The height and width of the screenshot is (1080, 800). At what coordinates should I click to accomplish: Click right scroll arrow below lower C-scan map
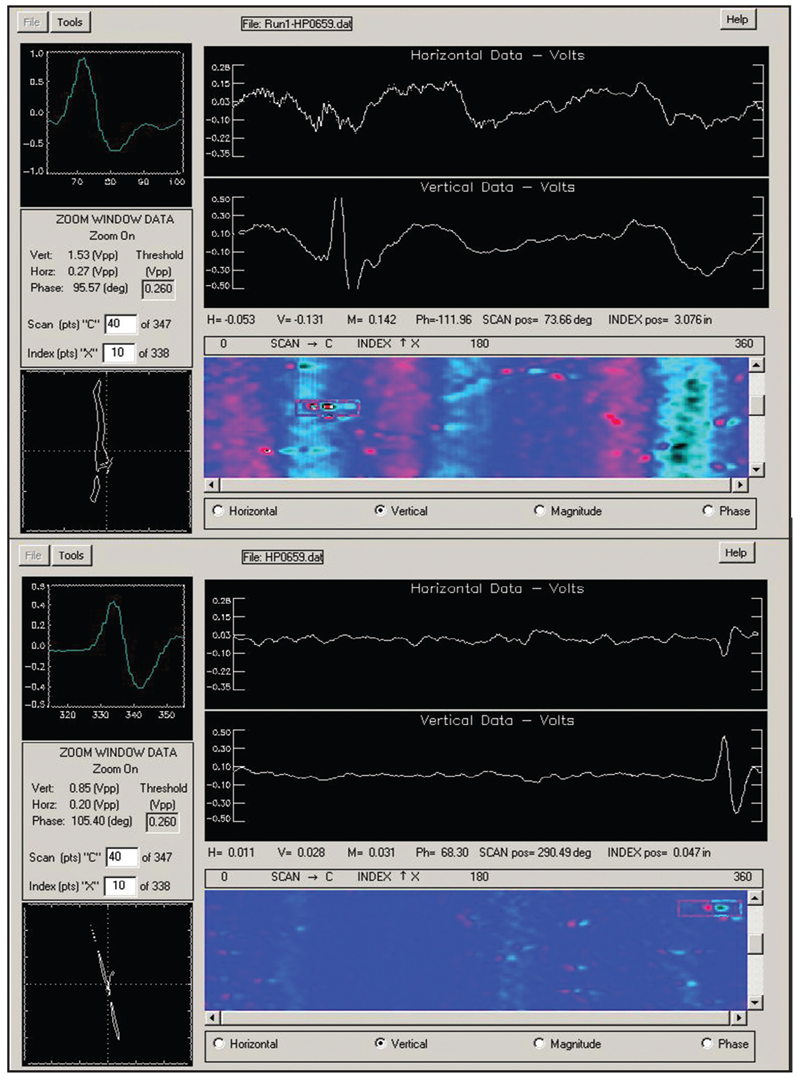coord(739,1018)
